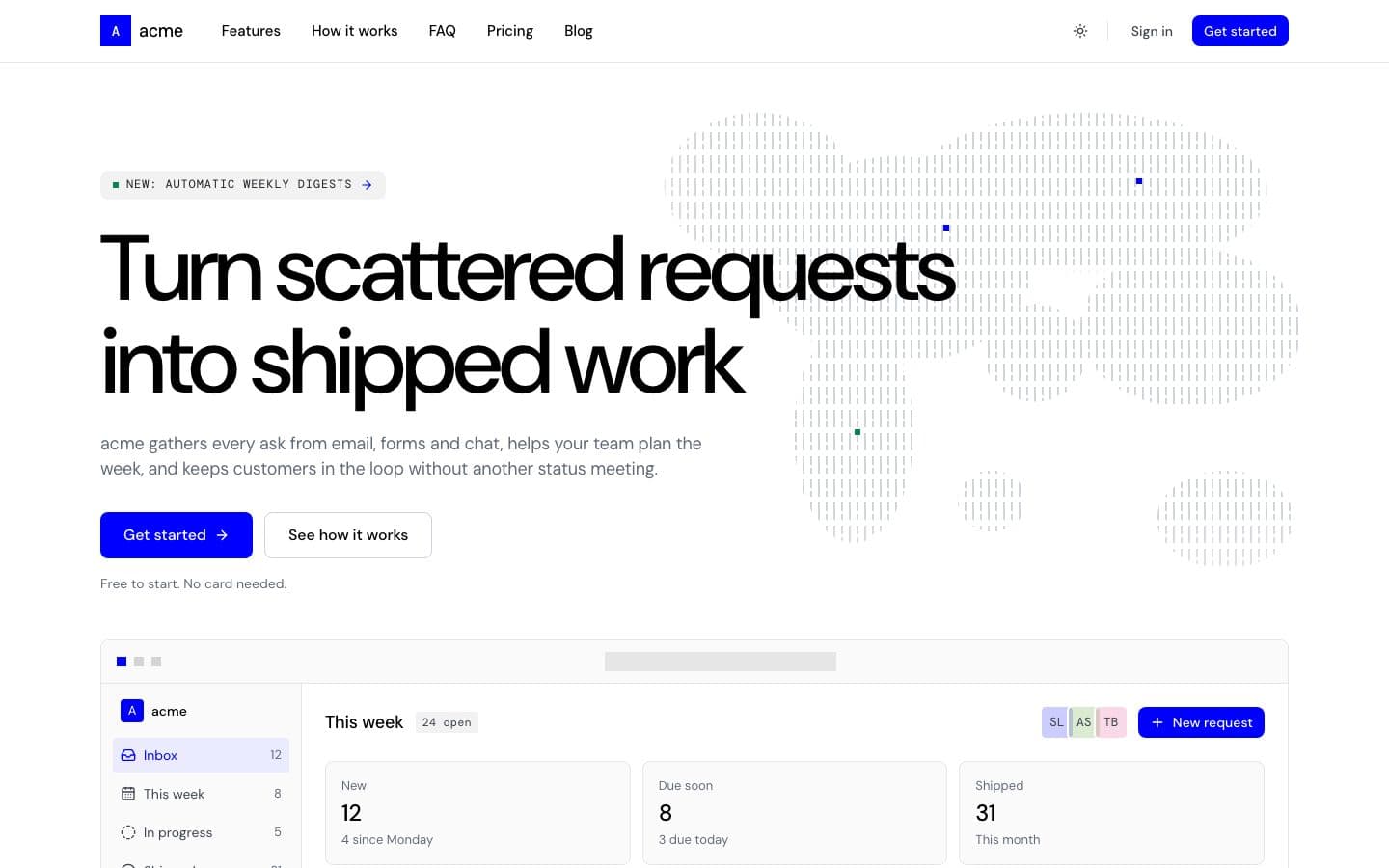The image size is (1389, 868).
Task: Click the SL avatar
Action: [1055, 722]
